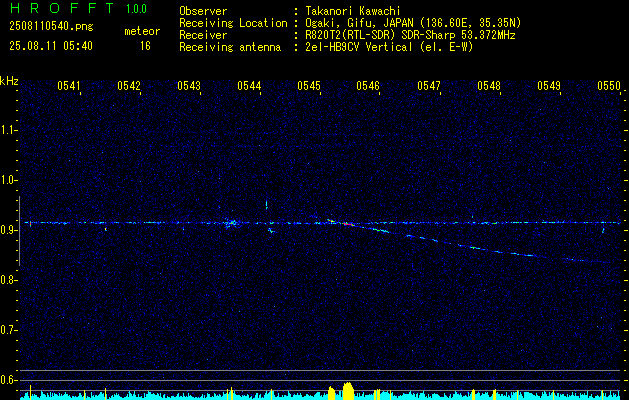Click the 0542 time marker
This screenshot has height=400, width=629.
(129, 86)
